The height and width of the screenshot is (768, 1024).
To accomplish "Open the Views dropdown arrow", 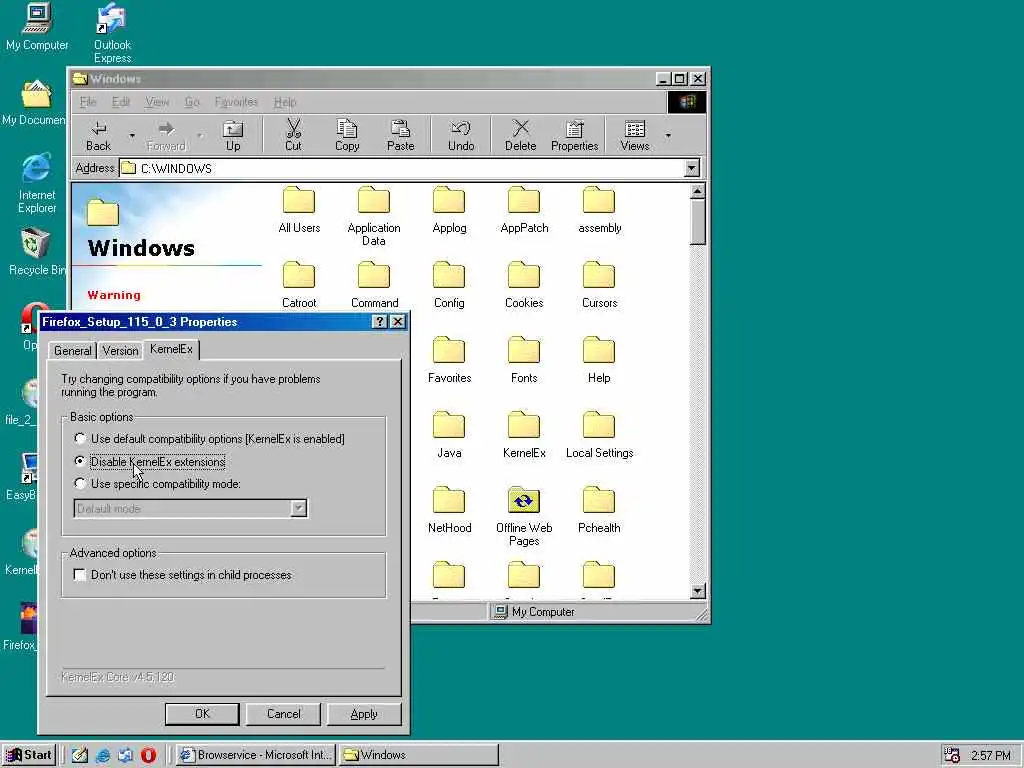I will [x=667, y=136].
